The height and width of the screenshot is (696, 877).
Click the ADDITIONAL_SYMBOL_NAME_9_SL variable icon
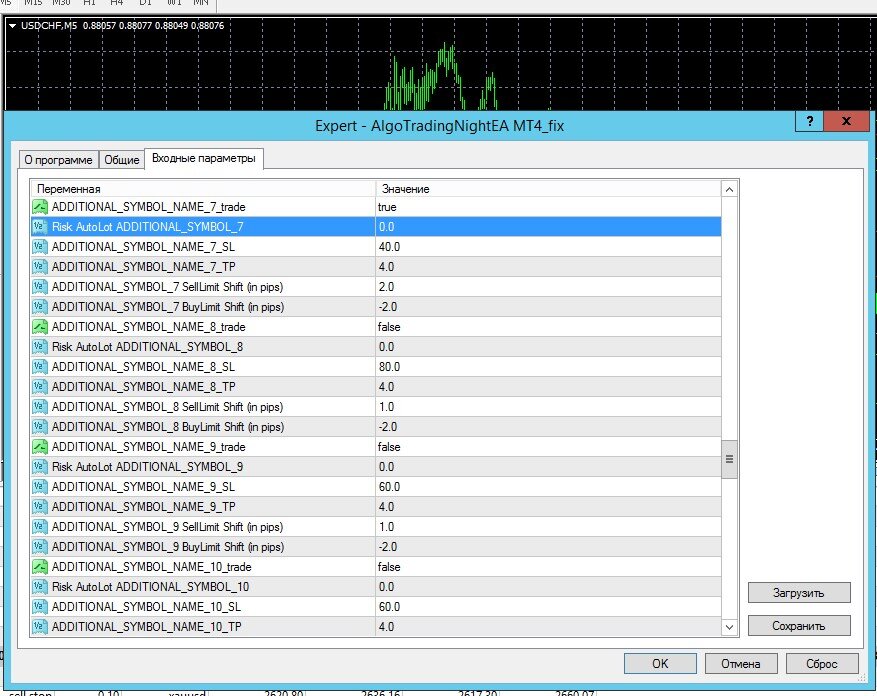click(x=40, y=487)
